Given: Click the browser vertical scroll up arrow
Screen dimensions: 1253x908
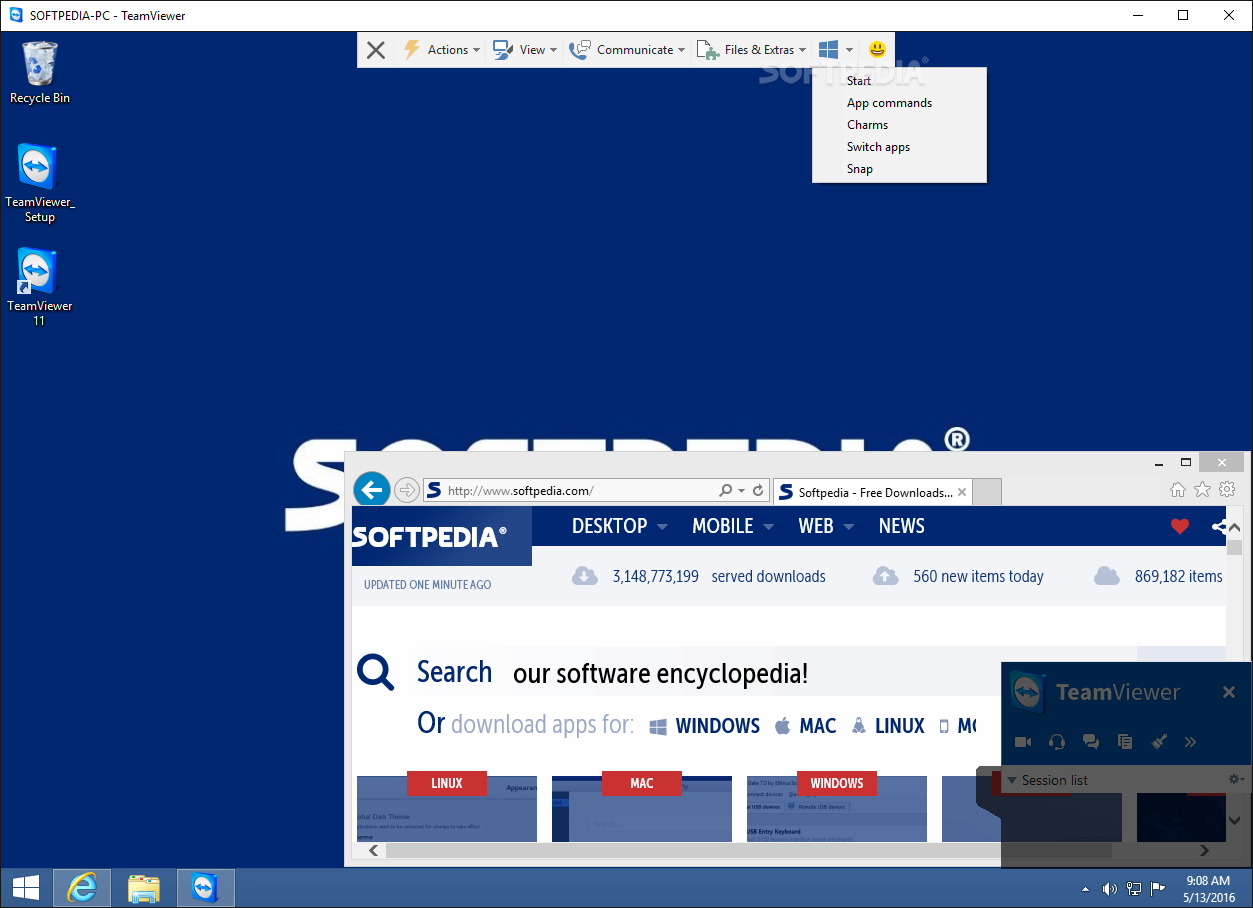Looking at the screenshot, I should click(x=1234, y=526).
